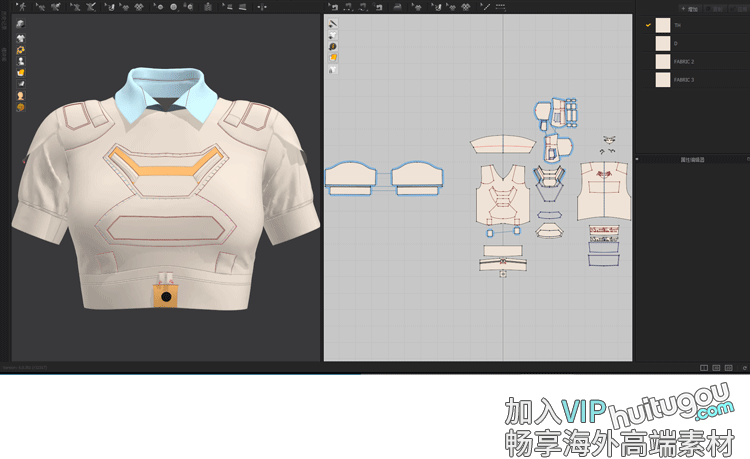The image size is (750, 459).
Task: Click the orange ball icon in 3D vertical toolbar
Action: tap(20, 106)
